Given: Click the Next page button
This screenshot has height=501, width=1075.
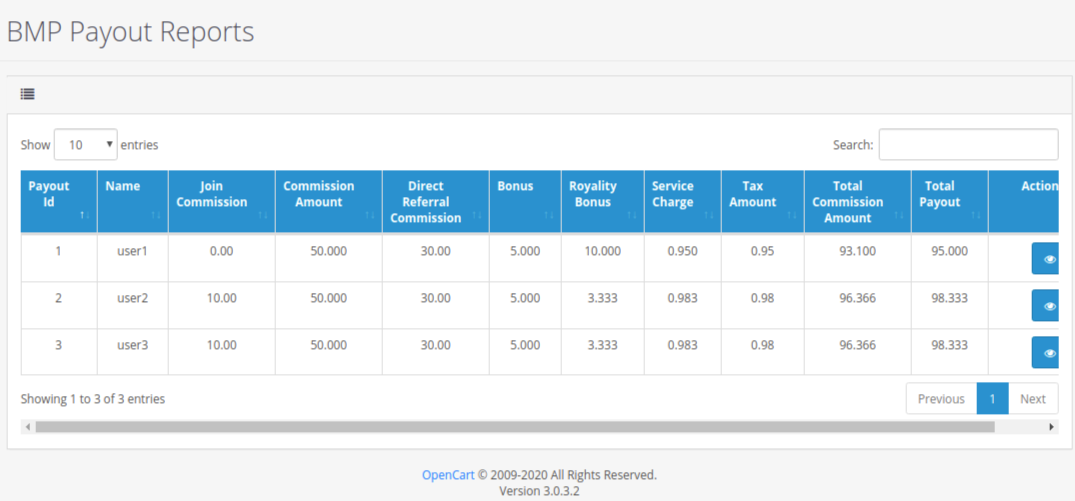Looking at the screenshot, I should pos(1032,398).
